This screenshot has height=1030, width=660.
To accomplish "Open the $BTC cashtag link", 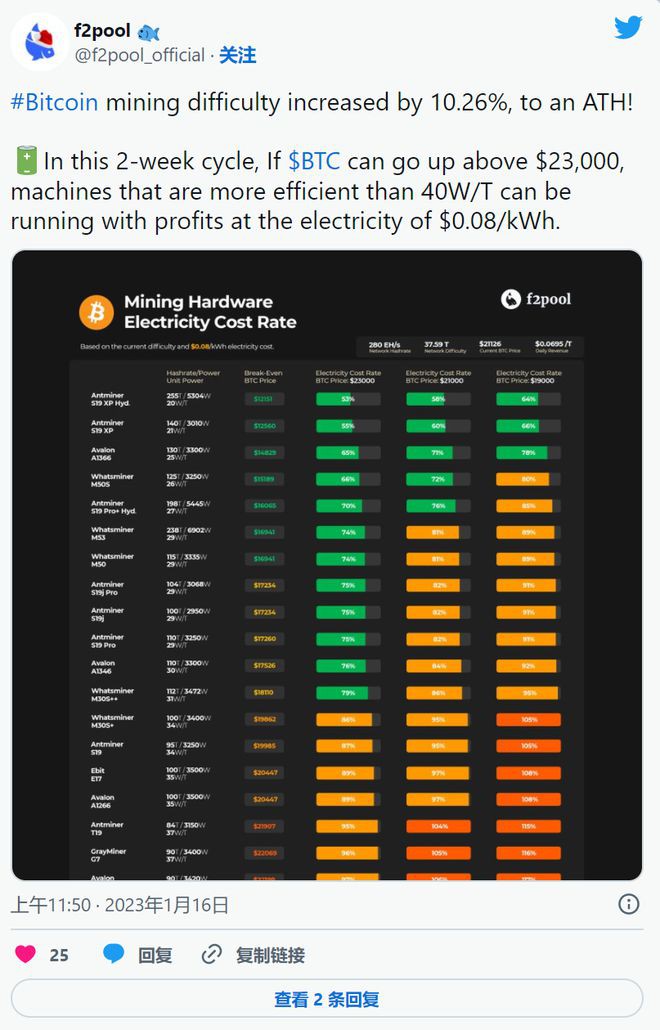I will tap(315, 160).
